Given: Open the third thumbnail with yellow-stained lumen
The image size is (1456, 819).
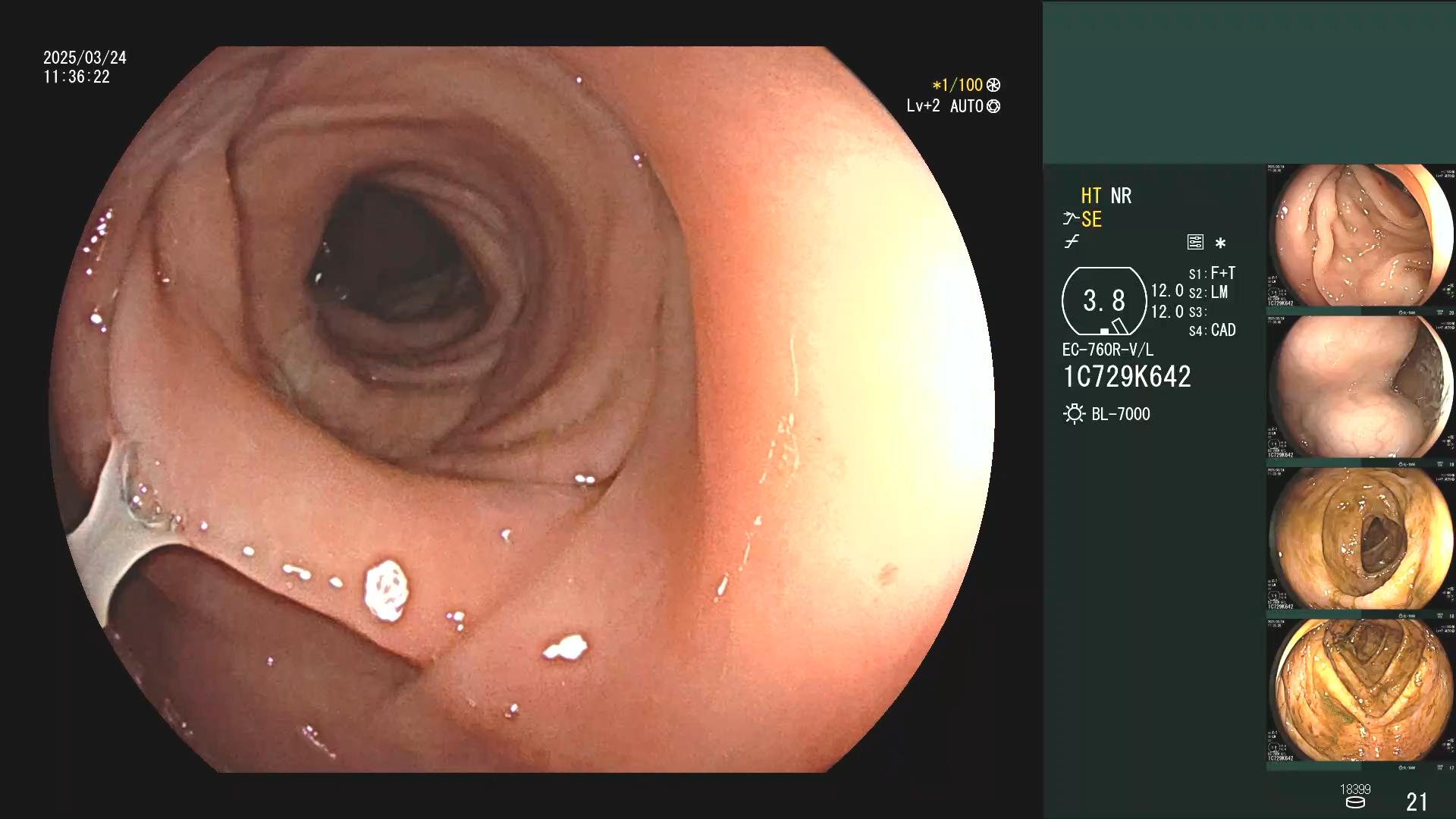Looking at the screenshot, I should [x=1361, y=539].
